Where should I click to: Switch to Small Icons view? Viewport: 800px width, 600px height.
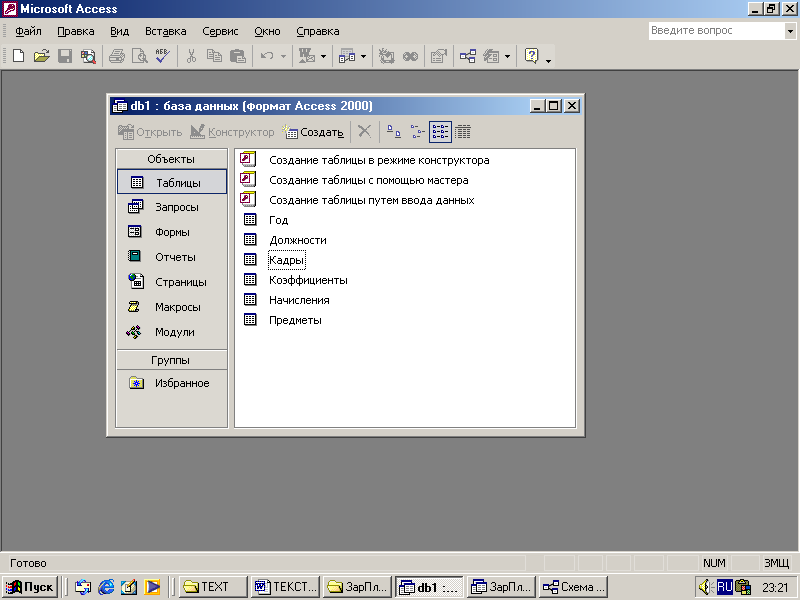click(417, 132)
